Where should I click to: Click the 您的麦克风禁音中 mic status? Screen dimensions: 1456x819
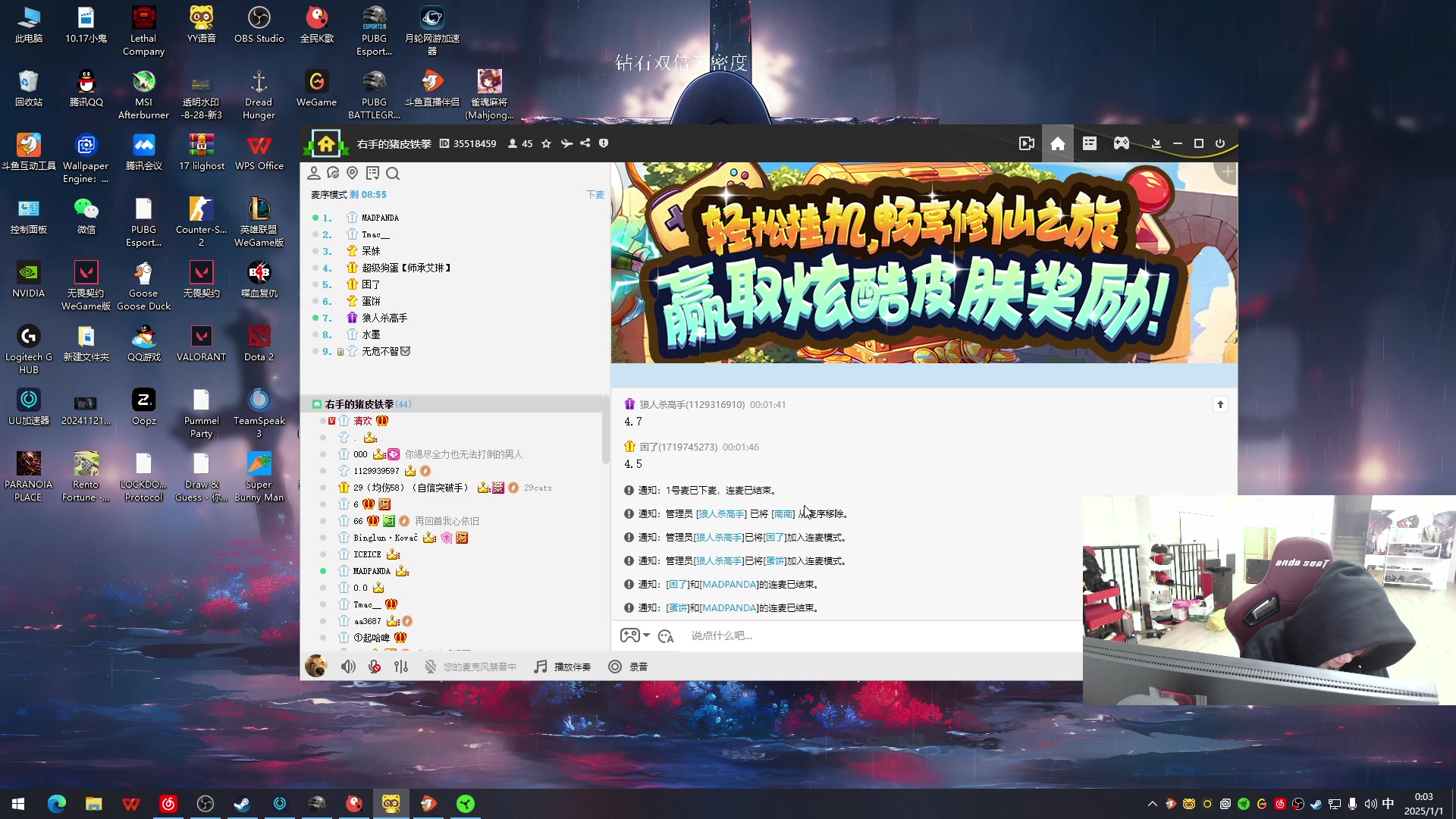pyautogui.click(x=470, y=667)
